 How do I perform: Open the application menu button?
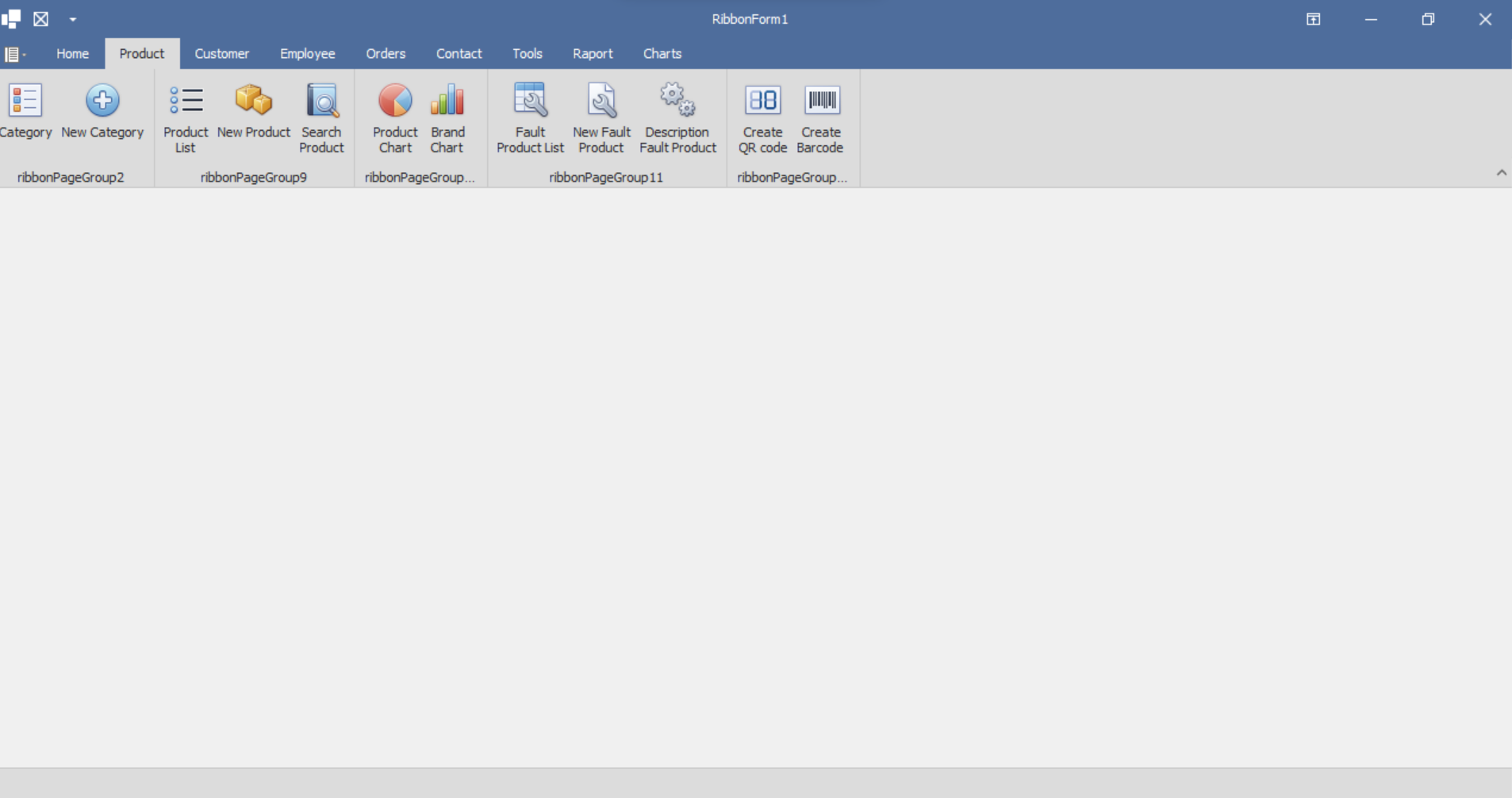pyautogui.click(x=13, y=54)
